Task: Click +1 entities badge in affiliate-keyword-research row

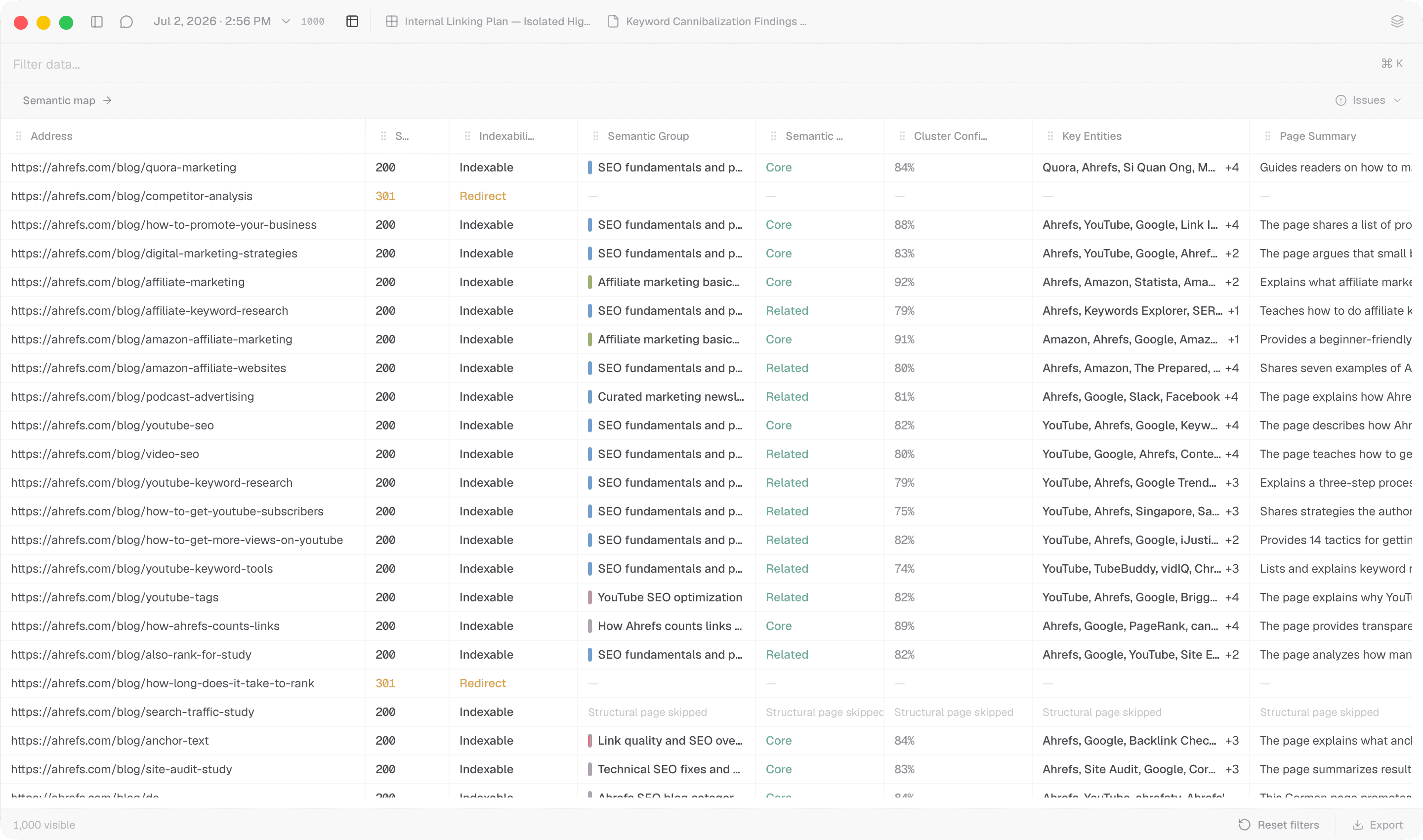Action: pyautogui.click(x=1233, y=311)
